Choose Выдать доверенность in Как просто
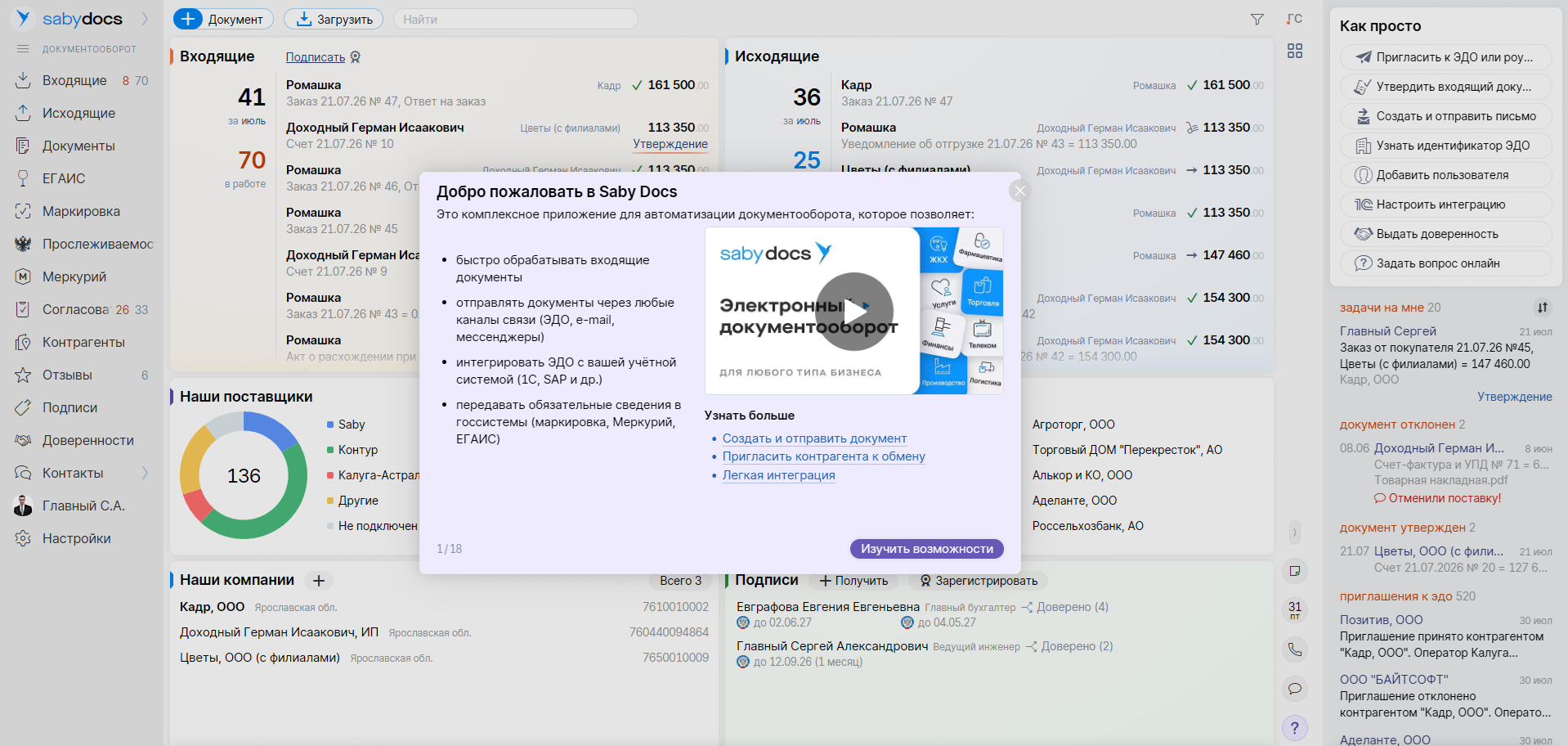 tap(1446, 234)
